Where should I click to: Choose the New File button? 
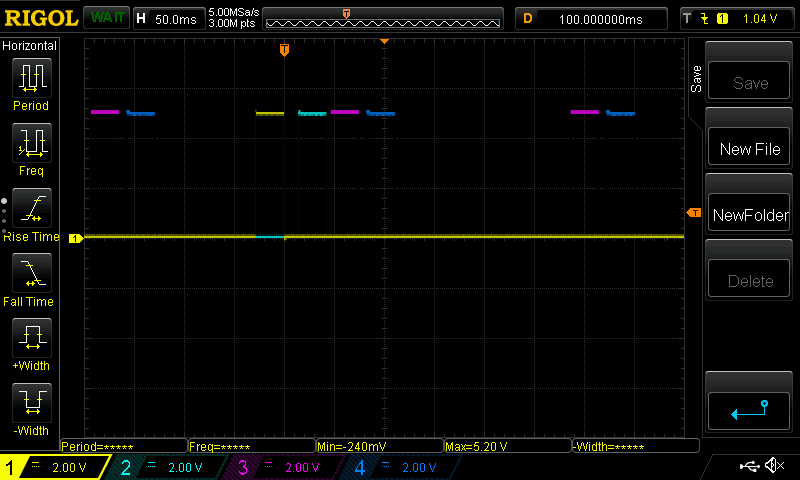coord(749,146)
